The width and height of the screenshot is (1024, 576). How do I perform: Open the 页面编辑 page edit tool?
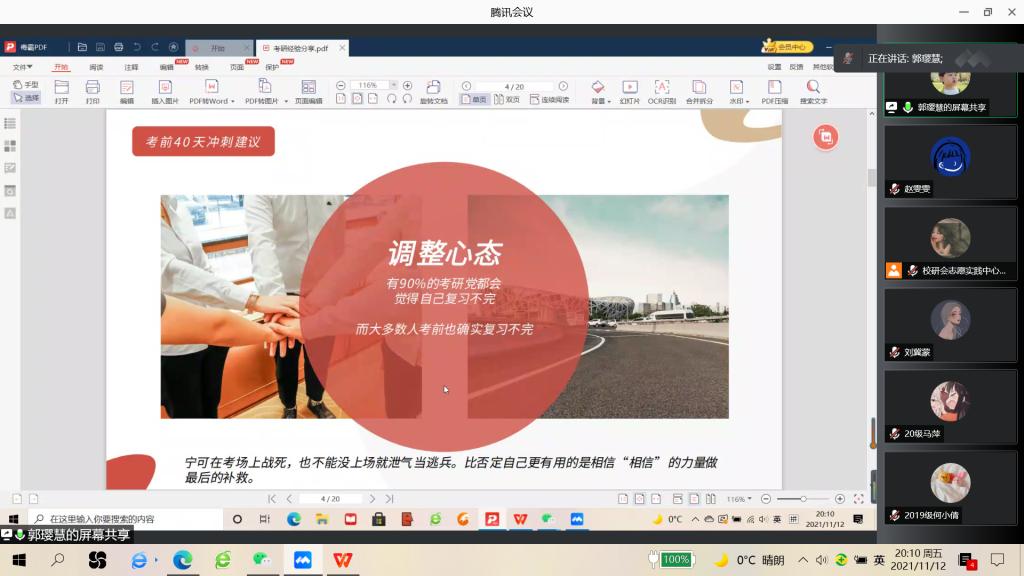(x=308, y=90)
